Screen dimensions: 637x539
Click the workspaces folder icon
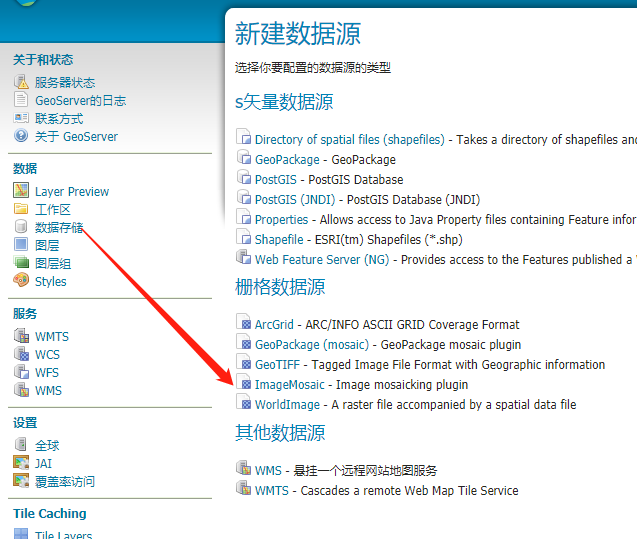[x=21, y=209]
